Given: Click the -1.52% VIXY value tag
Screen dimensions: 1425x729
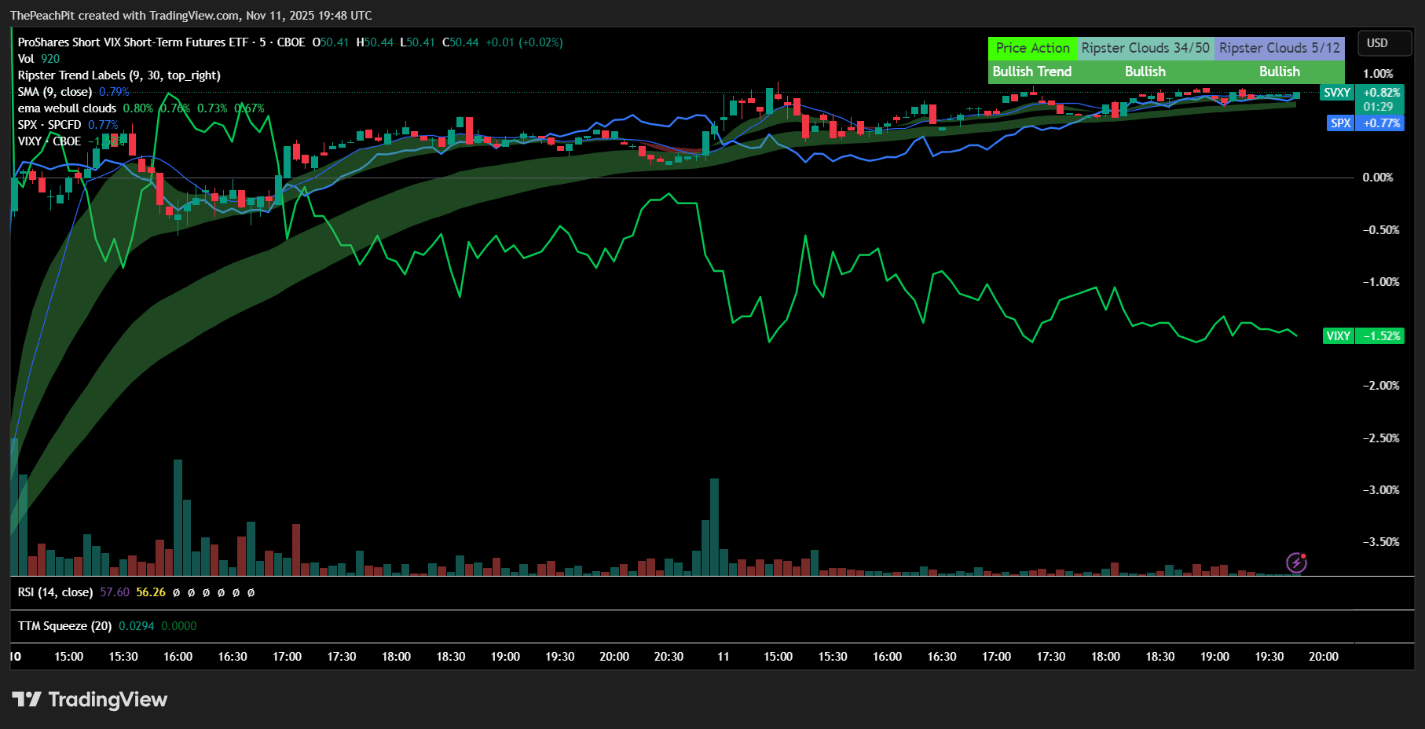Looking at the screenshot, I should click(1378, 336).
